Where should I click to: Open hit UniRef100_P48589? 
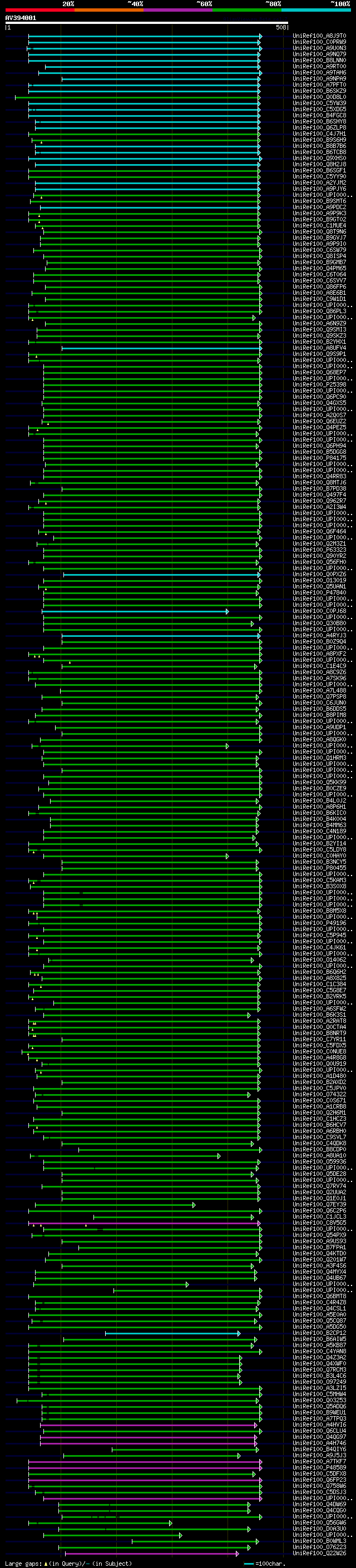pyautogui.click(x=319, y=1467)
